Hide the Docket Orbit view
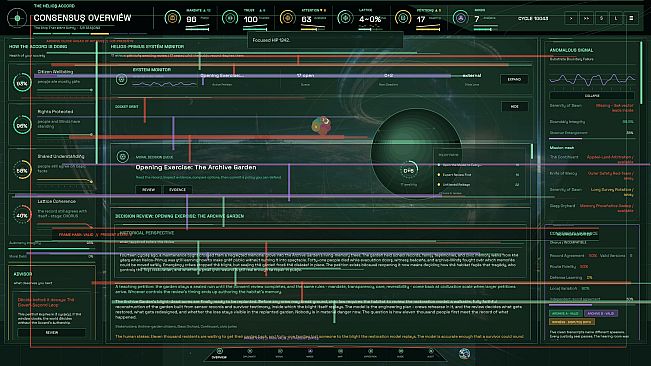651x366 pixels. (x=514, y=106)
